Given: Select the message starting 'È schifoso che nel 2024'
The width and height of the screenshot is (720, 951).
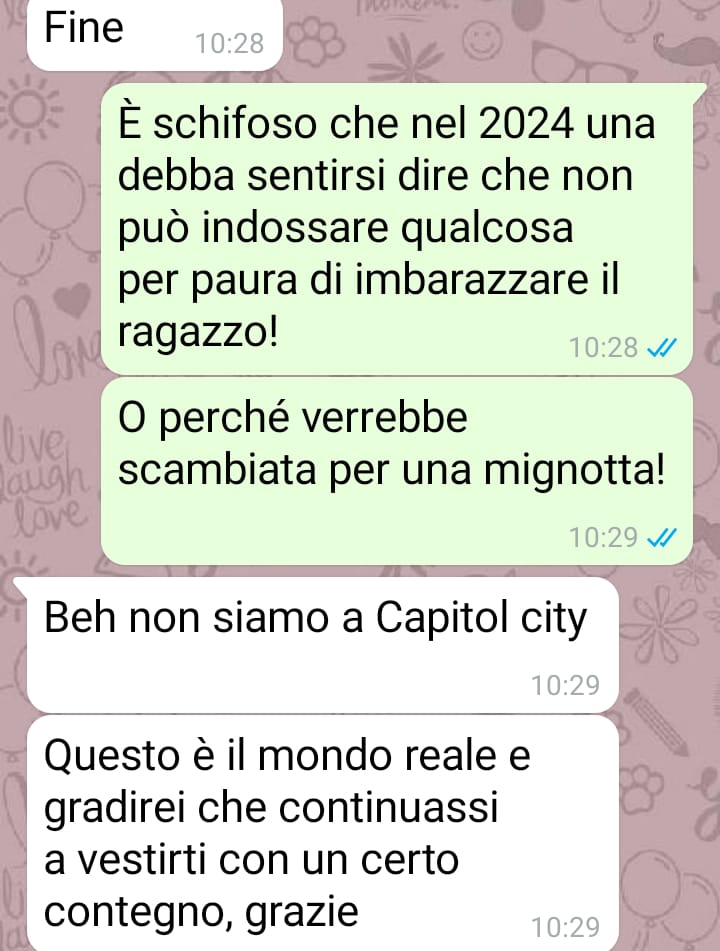Looking at the screenshot, I should (x=397, y=229).
